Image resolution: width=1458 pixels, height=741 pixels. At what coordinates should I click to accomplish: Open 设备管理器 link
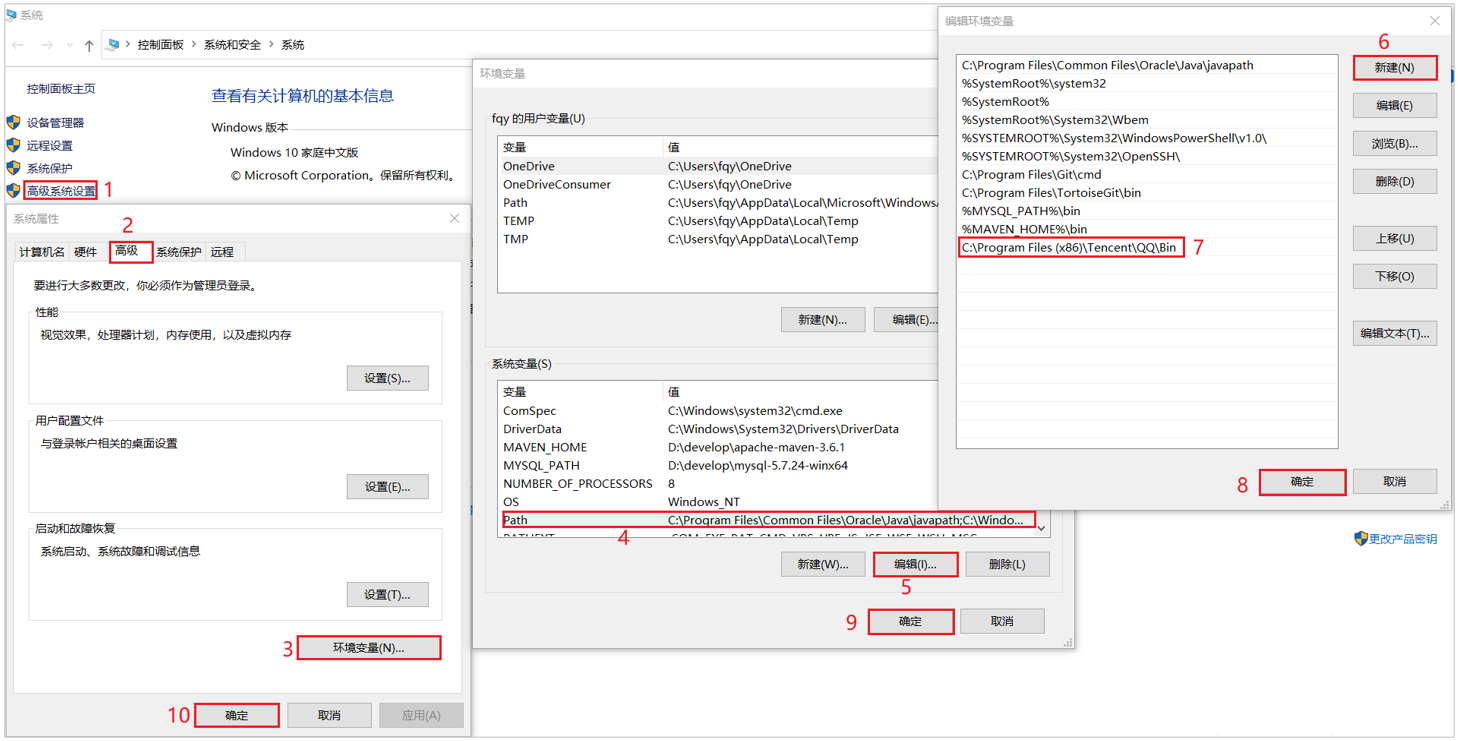tap(55, 123)
